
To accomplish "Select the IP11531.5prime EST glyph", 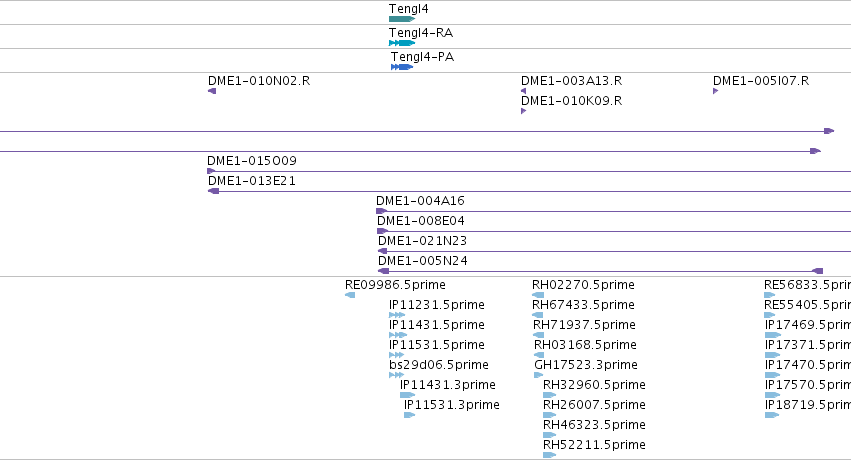I will click(x=397, y=355).
